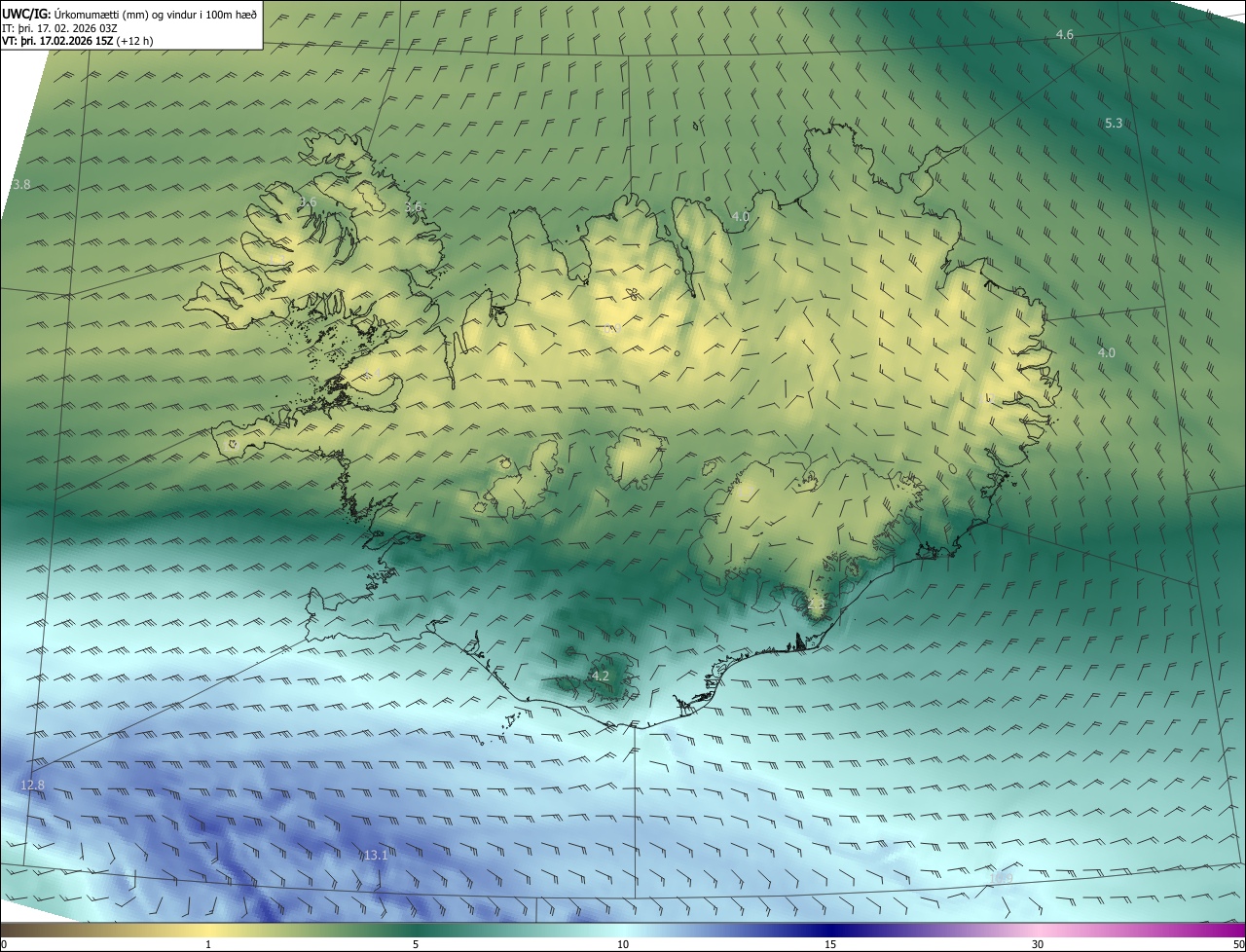Click the 1 tick on the color scale
Image resolution: width=1246 pixels, height=952 pixels.
pos(208,944)
